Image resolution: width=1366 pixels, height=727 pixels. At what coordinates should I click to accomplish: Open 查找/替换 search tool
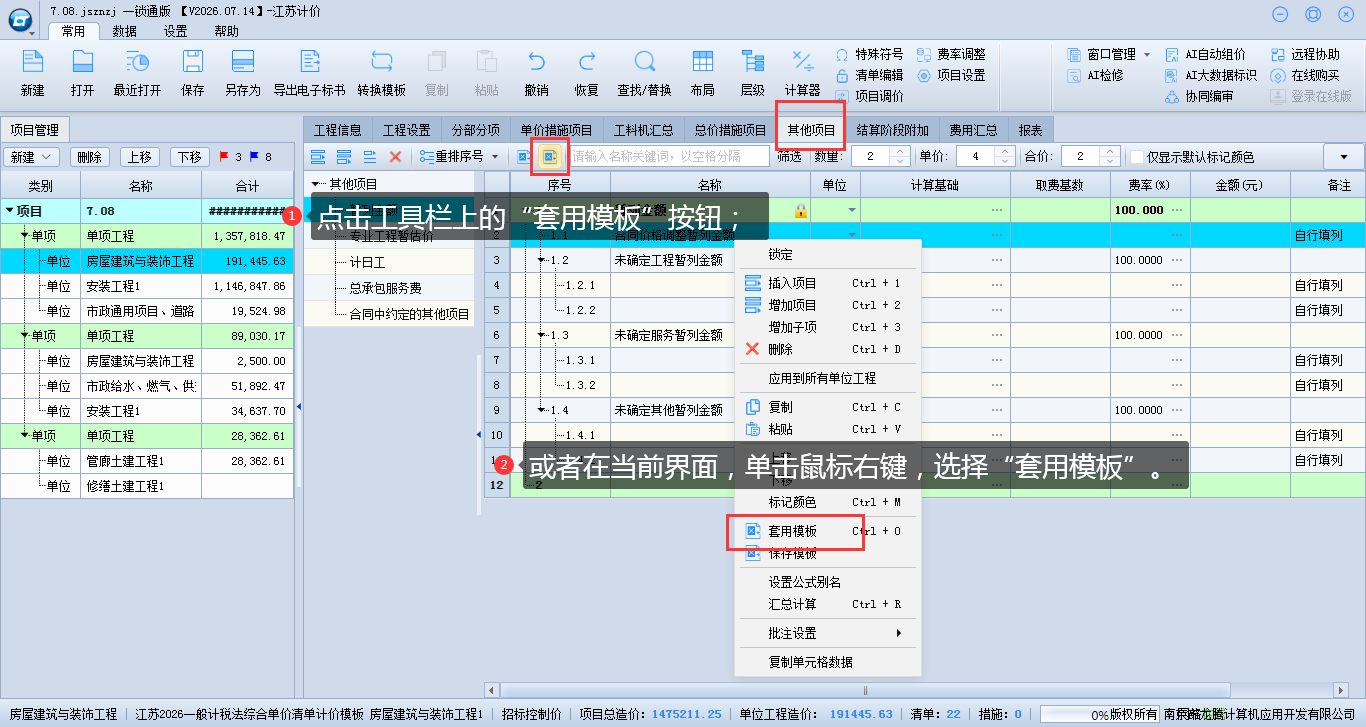coord(644,72)
